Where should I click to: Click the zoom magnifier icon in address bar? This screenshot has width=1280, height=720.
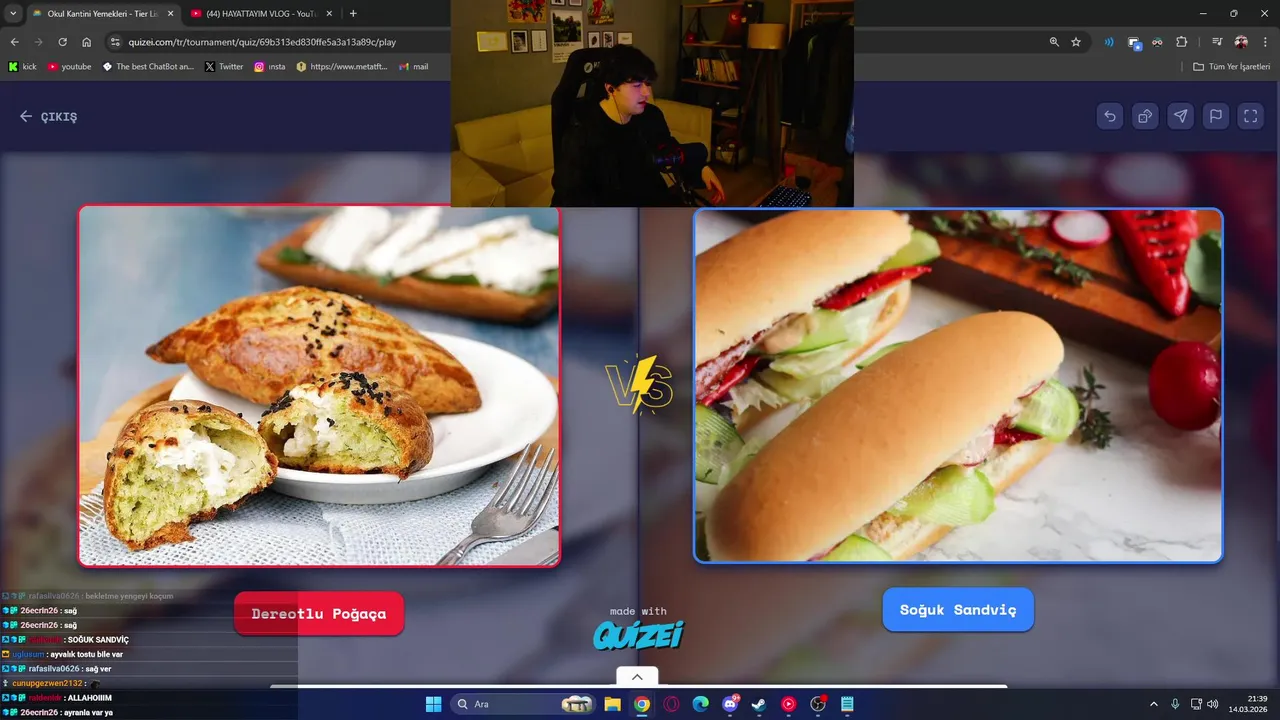pos(1054,42)
